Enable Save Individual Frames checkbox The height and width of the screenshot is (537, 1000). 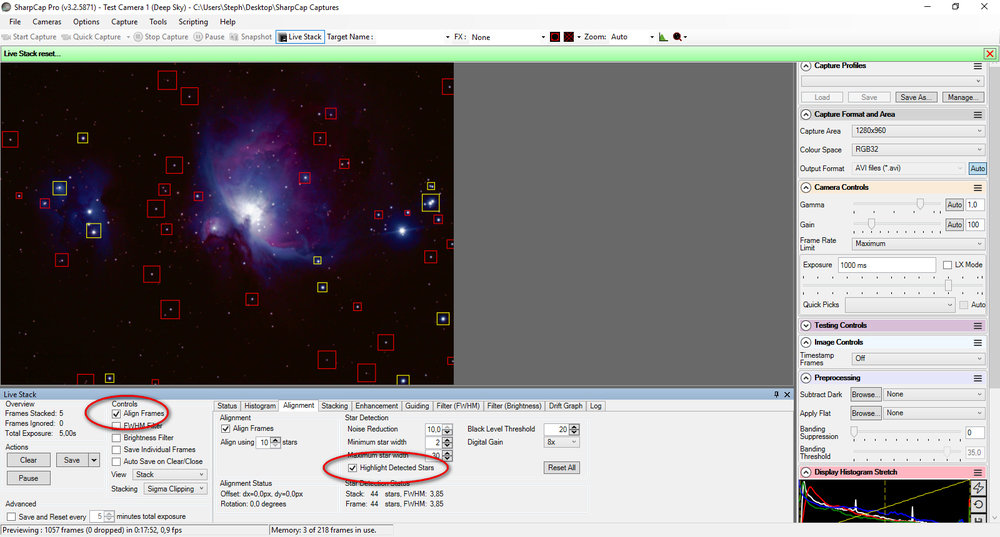[116, 450]
